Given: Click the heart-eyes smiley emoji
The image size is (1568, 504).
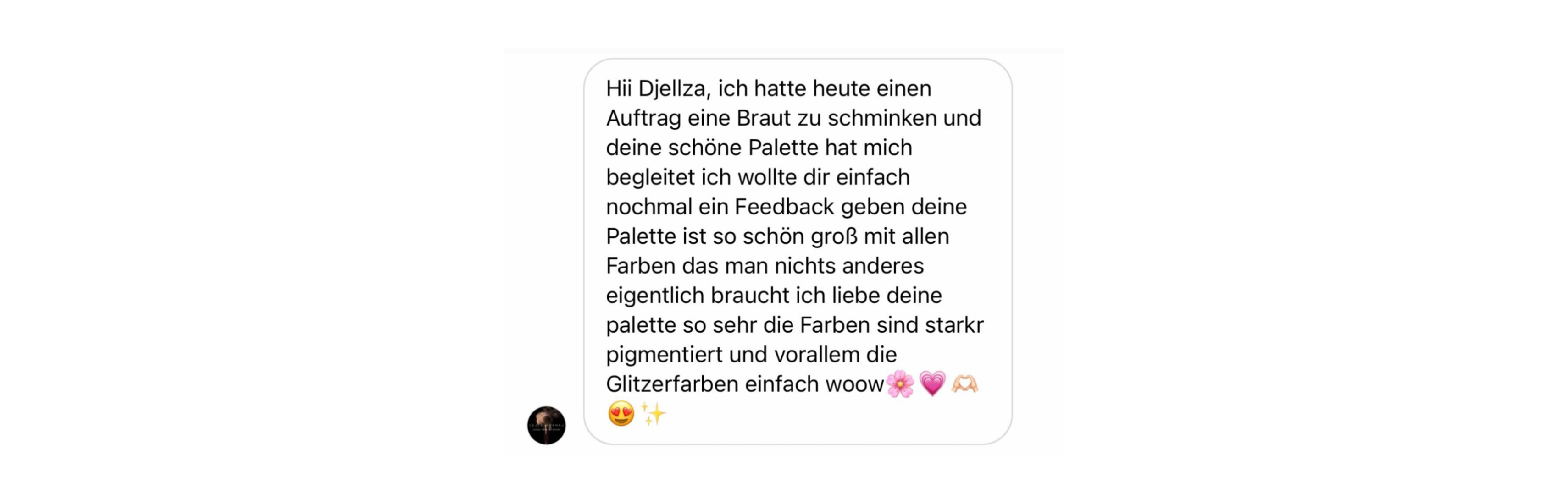Looking at the screenshot, I should coord(620,413).
